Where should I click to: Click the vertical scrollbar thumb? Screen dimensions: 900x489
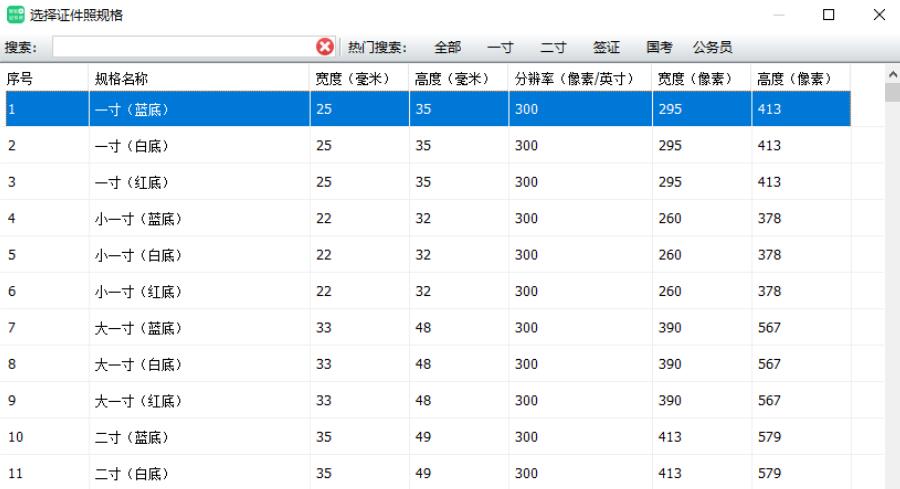[893, 92]
